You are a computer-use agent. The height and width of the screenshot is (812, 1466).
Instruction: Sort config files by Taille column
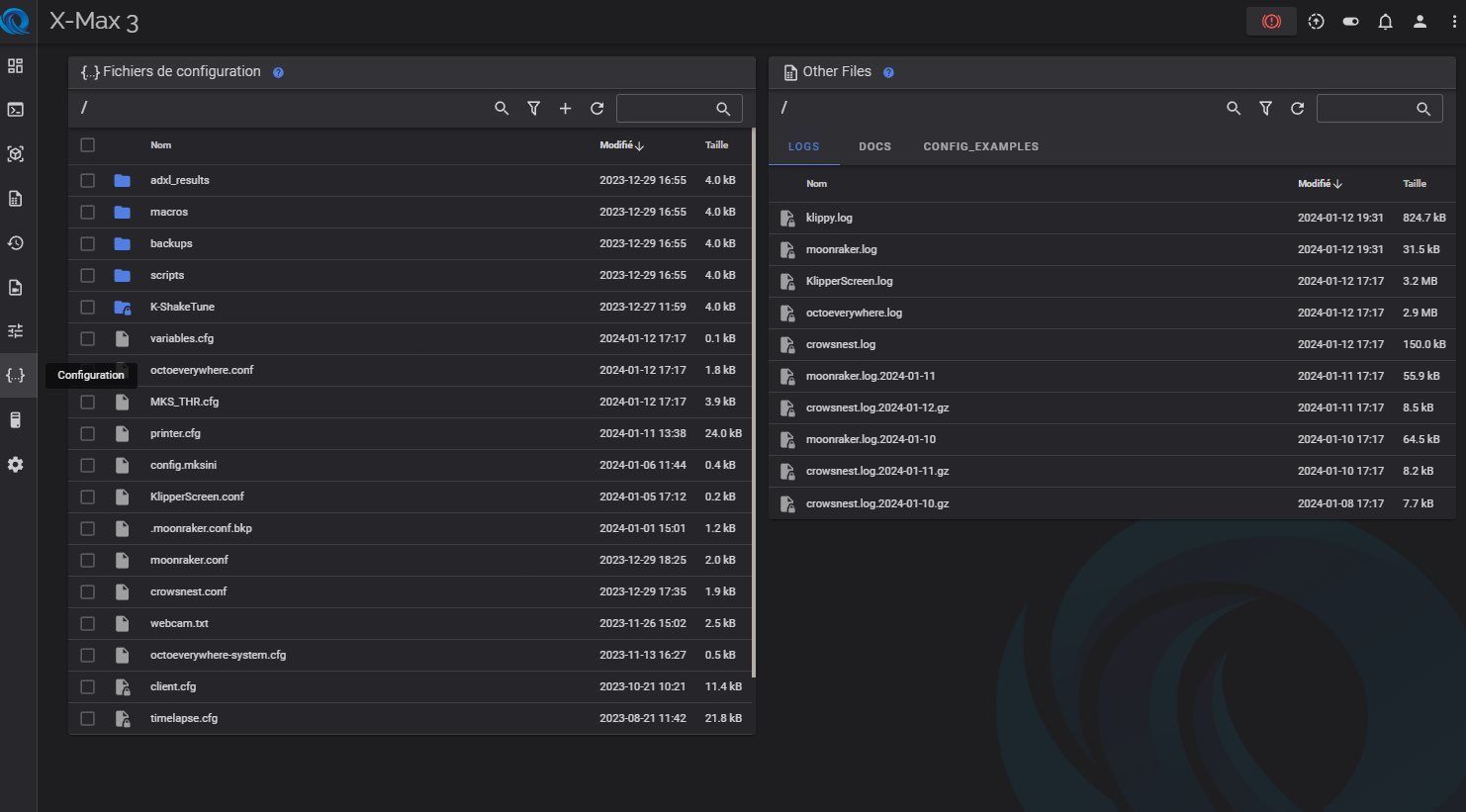tap(716, 145)
